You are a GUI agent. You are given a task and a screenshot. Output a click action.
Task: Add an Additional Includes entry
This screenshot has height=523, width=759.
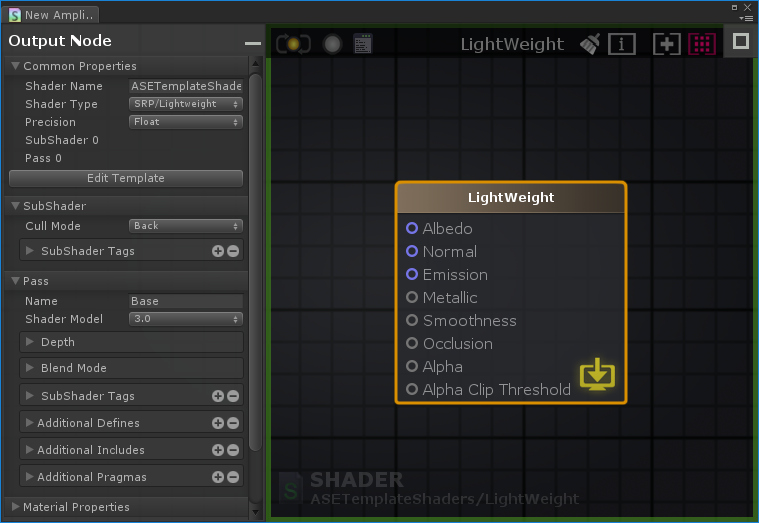point(218,450)
